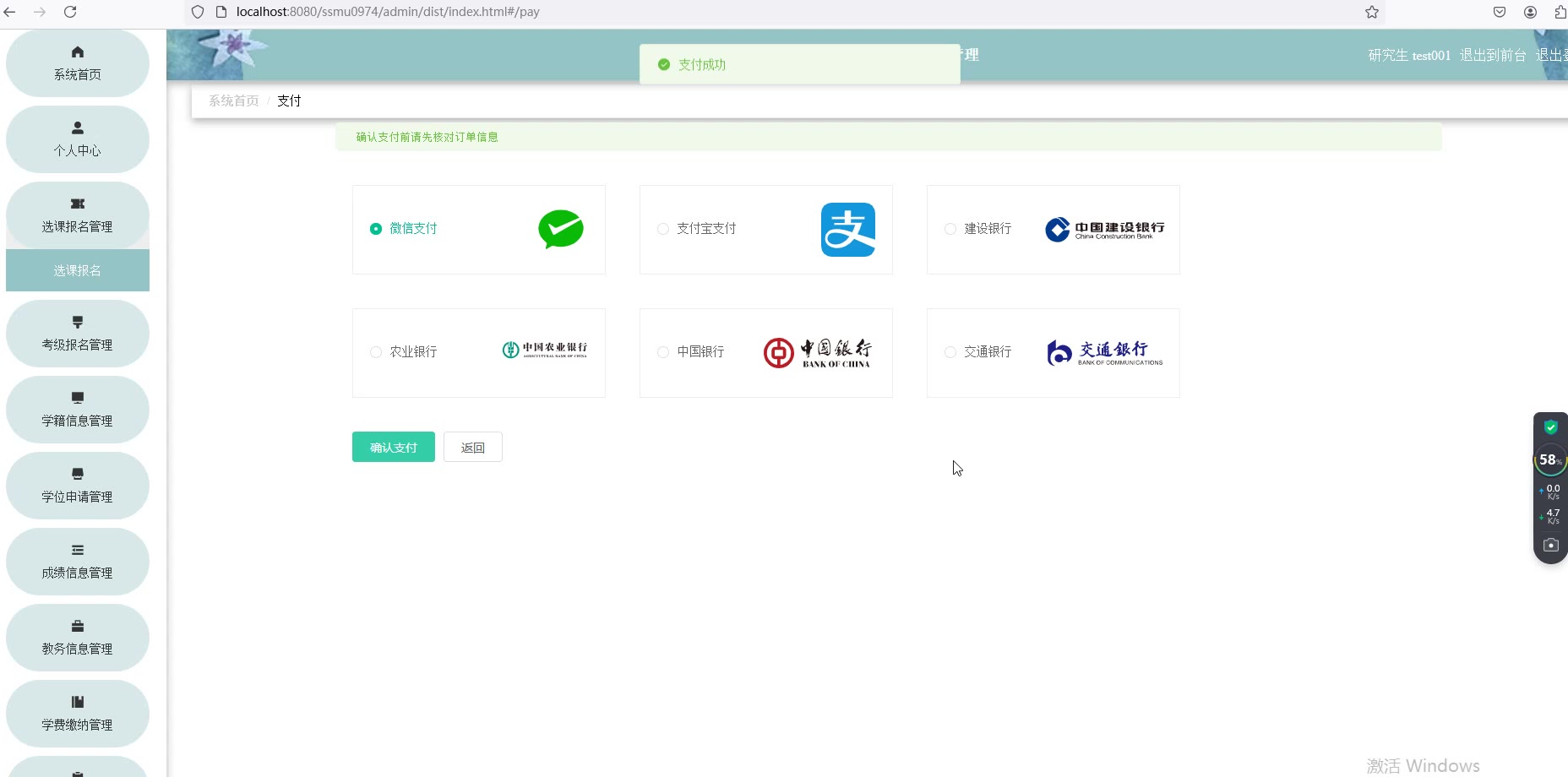1568x777 pixels.
Task: Click the monitor icon above 学籍信息管理
Action: point(78,398)
